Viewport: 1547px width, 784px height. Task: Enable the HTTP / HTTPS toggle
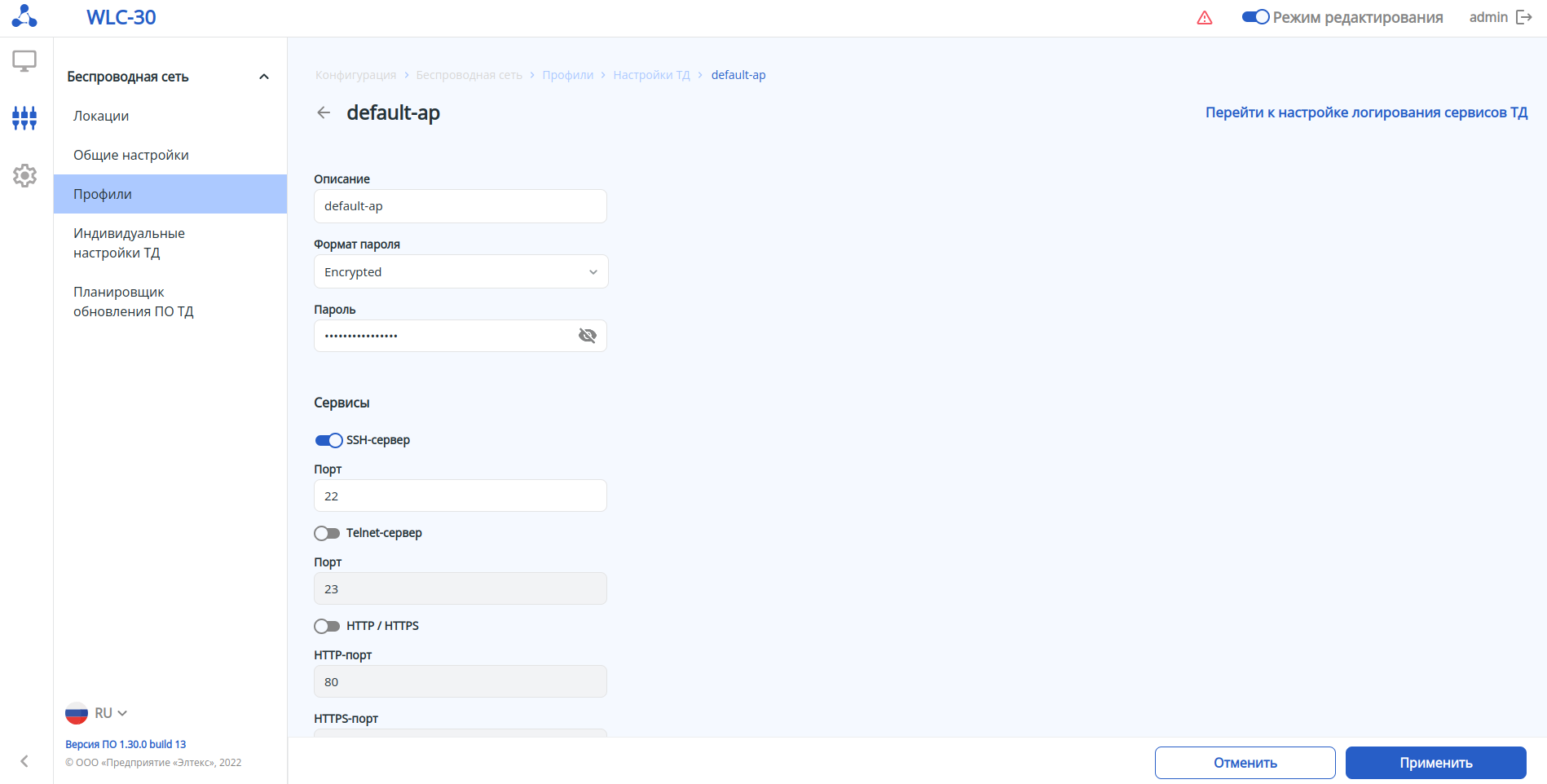click(x=327, y=627)
